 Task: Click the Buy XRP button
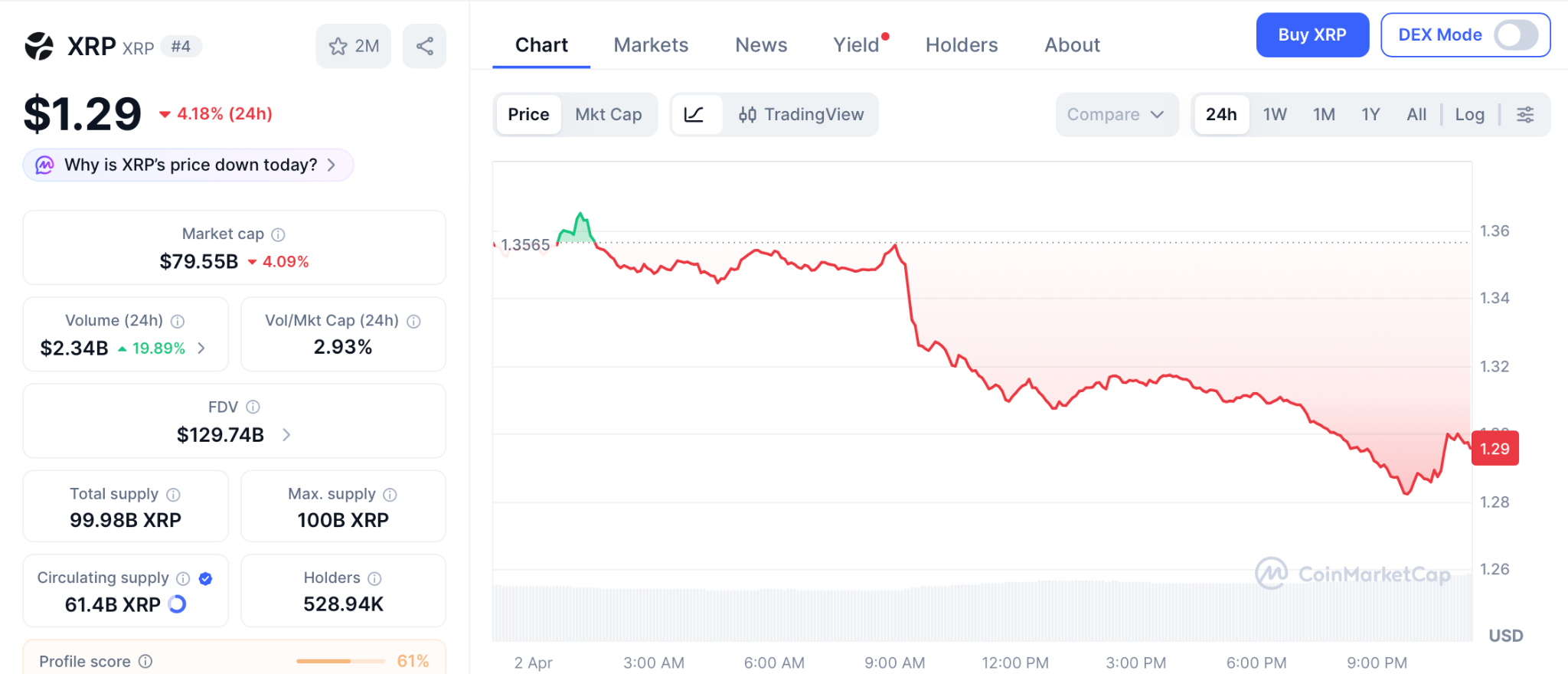(1312, 35)
